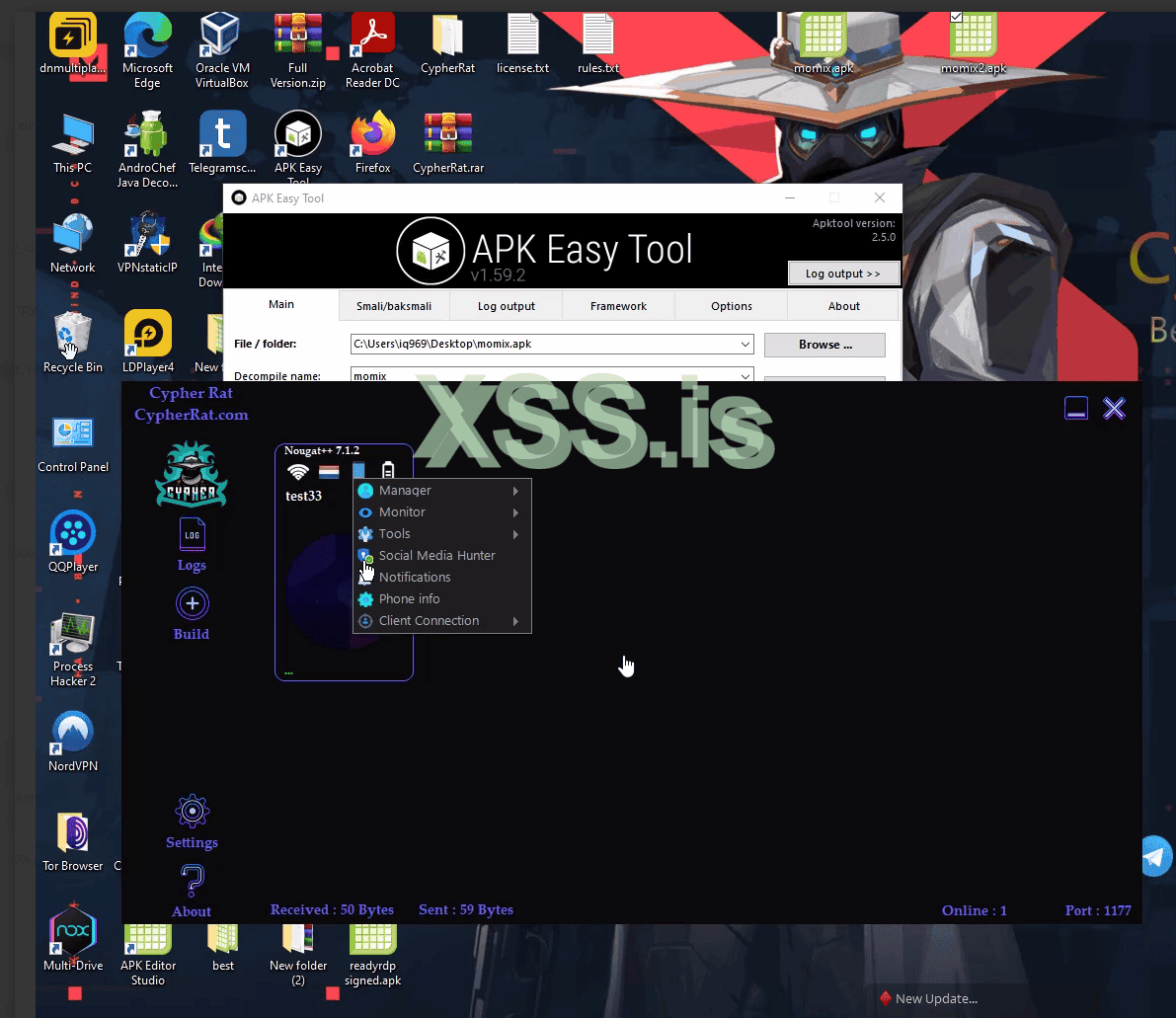Click the battery status icon on test33
The width and height of the screenshot is (1176, 1018).
[387, 471]
